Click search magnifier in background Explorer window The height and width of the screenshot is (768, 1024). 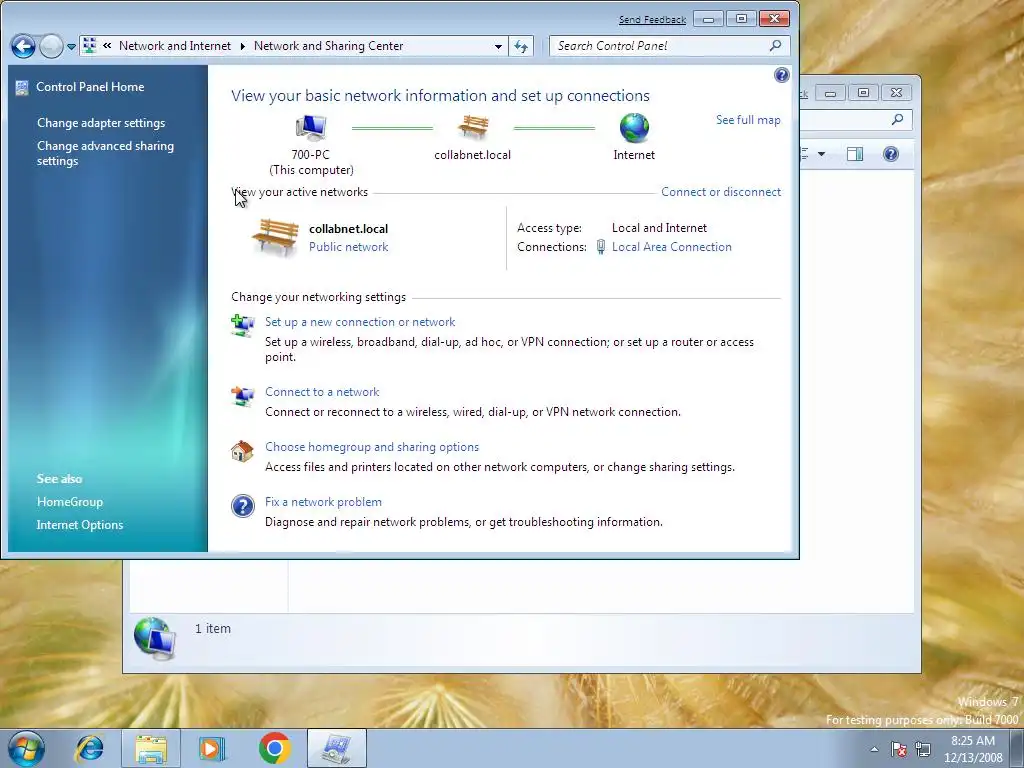click(x=898, y=120)
